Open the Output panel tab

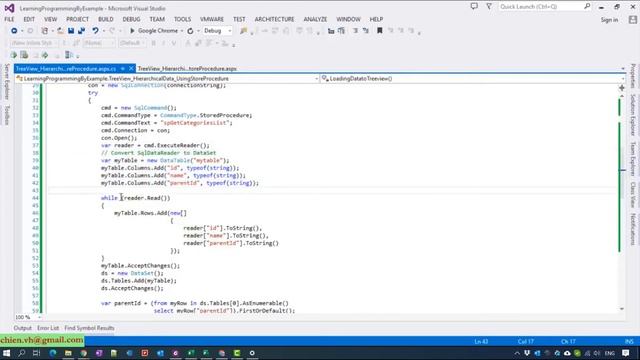click(22, 328)
